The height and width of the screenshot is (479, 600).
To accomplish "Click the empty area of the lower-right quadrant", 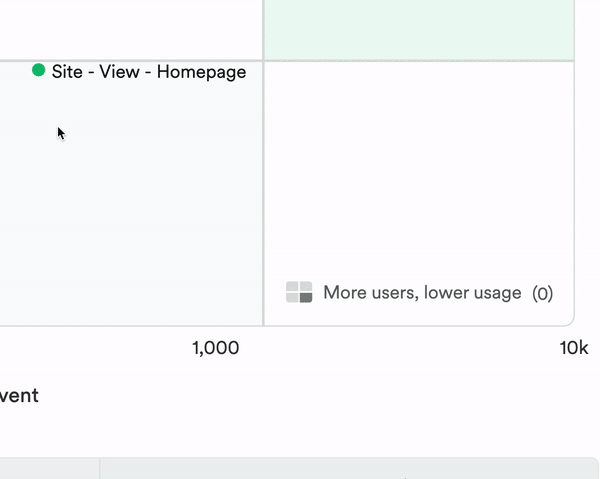I will point(420,170).
